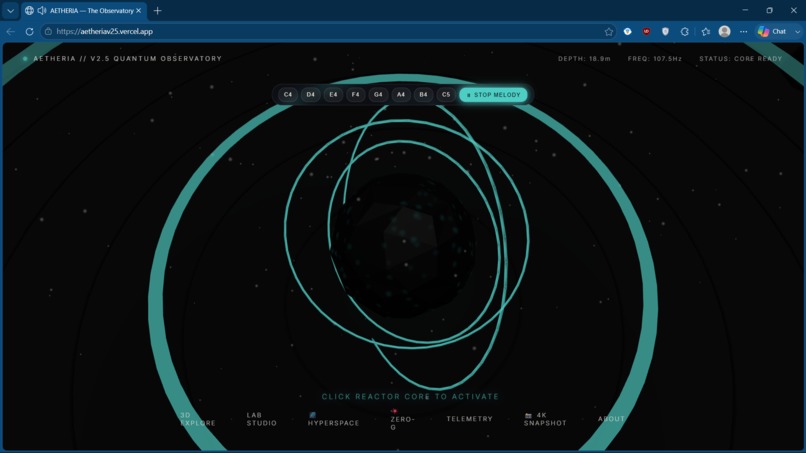Open the tab actions dropdown
Viewport: 806px width, 453px height.
[10, 10]
